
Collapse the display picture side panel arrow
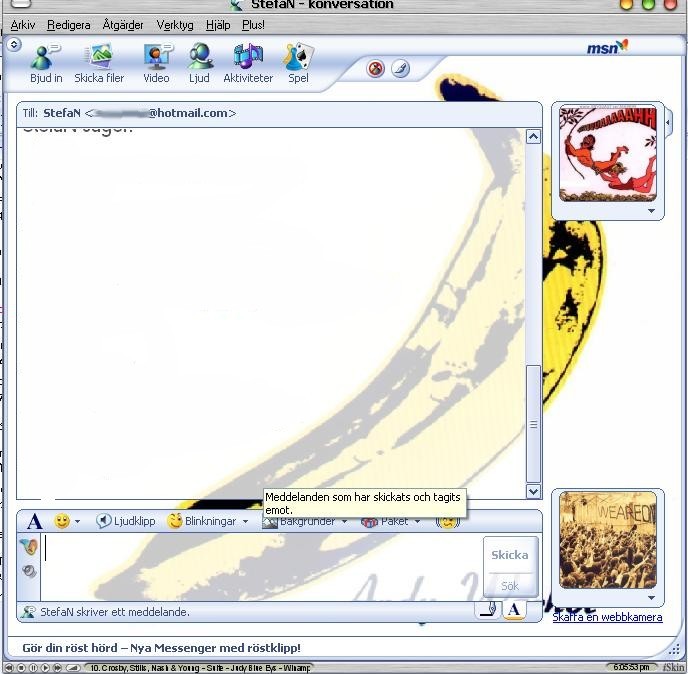tap(668, 122)
